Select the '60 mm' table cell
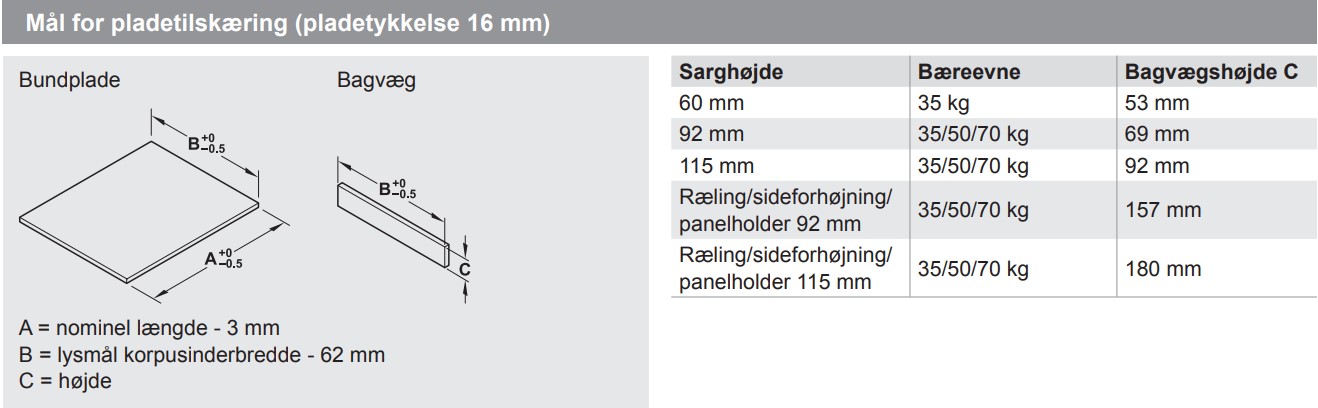This screenshot has height=408, width=1318. [712, 102]
